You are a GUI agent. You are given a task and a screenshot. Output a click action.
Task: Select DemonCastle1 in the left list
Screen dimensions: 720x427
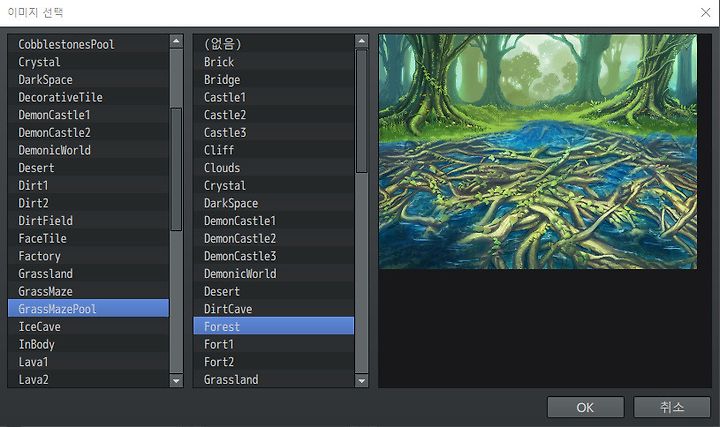[x=88, y=115]
